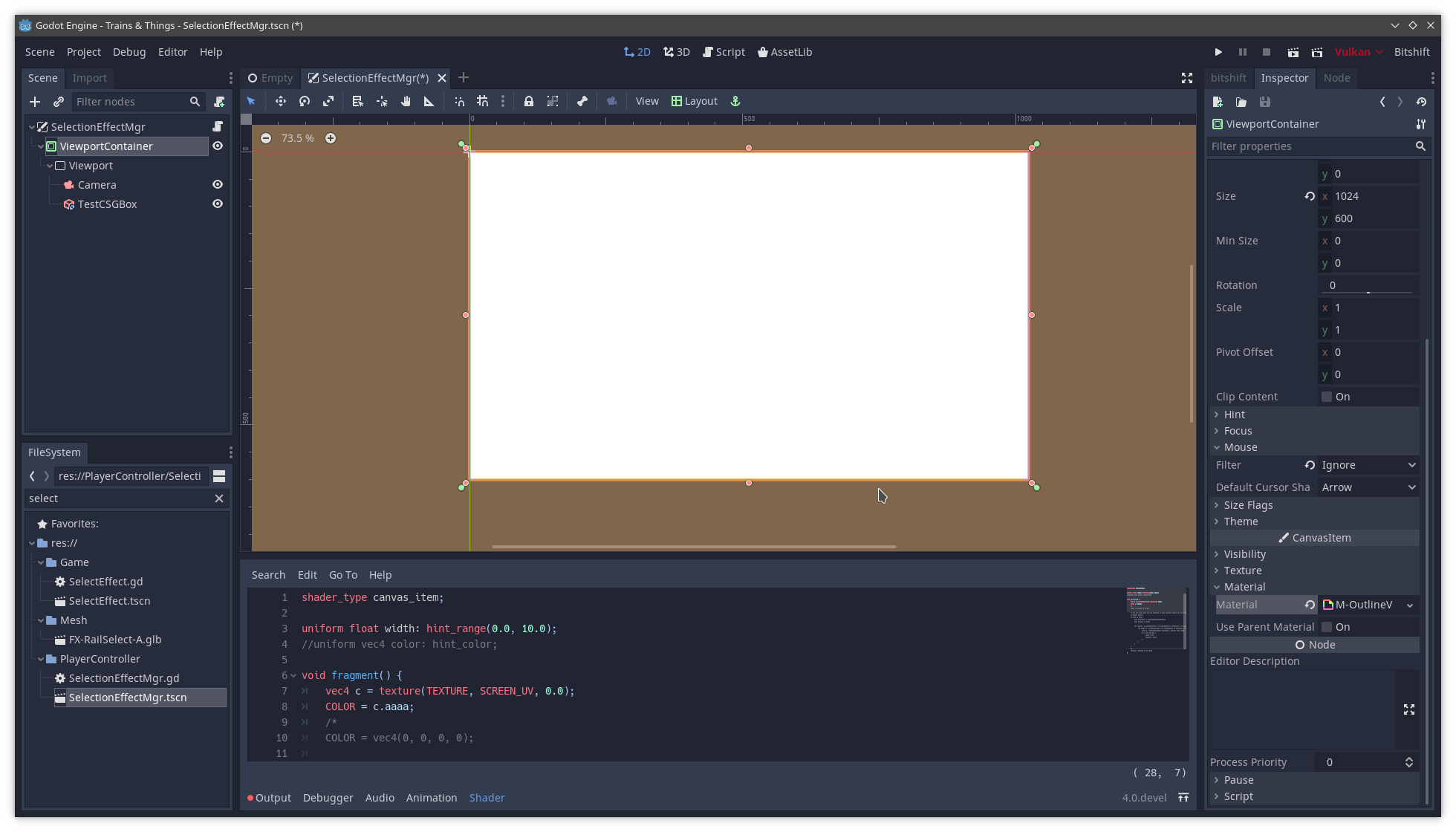Image resolution: width=1456 pixels, height=832 pixels.
Task: Select the Move mode tool
Action: point(280,101)
